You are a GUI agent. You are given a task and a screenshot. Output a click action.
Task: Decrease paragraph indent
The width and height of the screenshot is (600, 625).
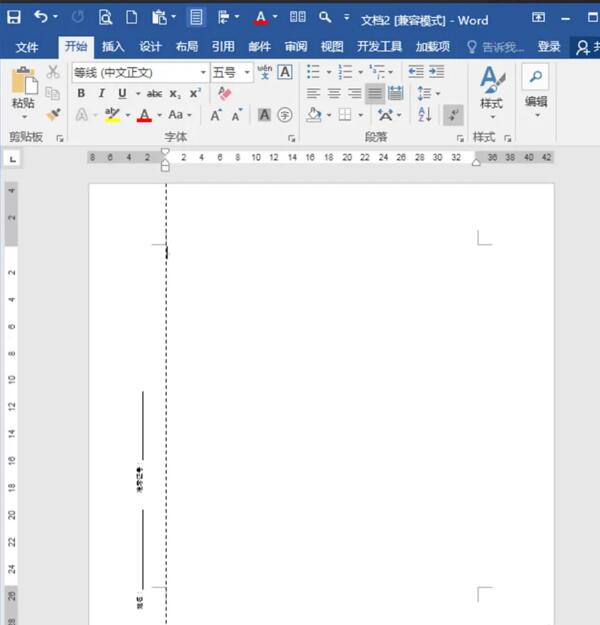[x=416, y=72]
